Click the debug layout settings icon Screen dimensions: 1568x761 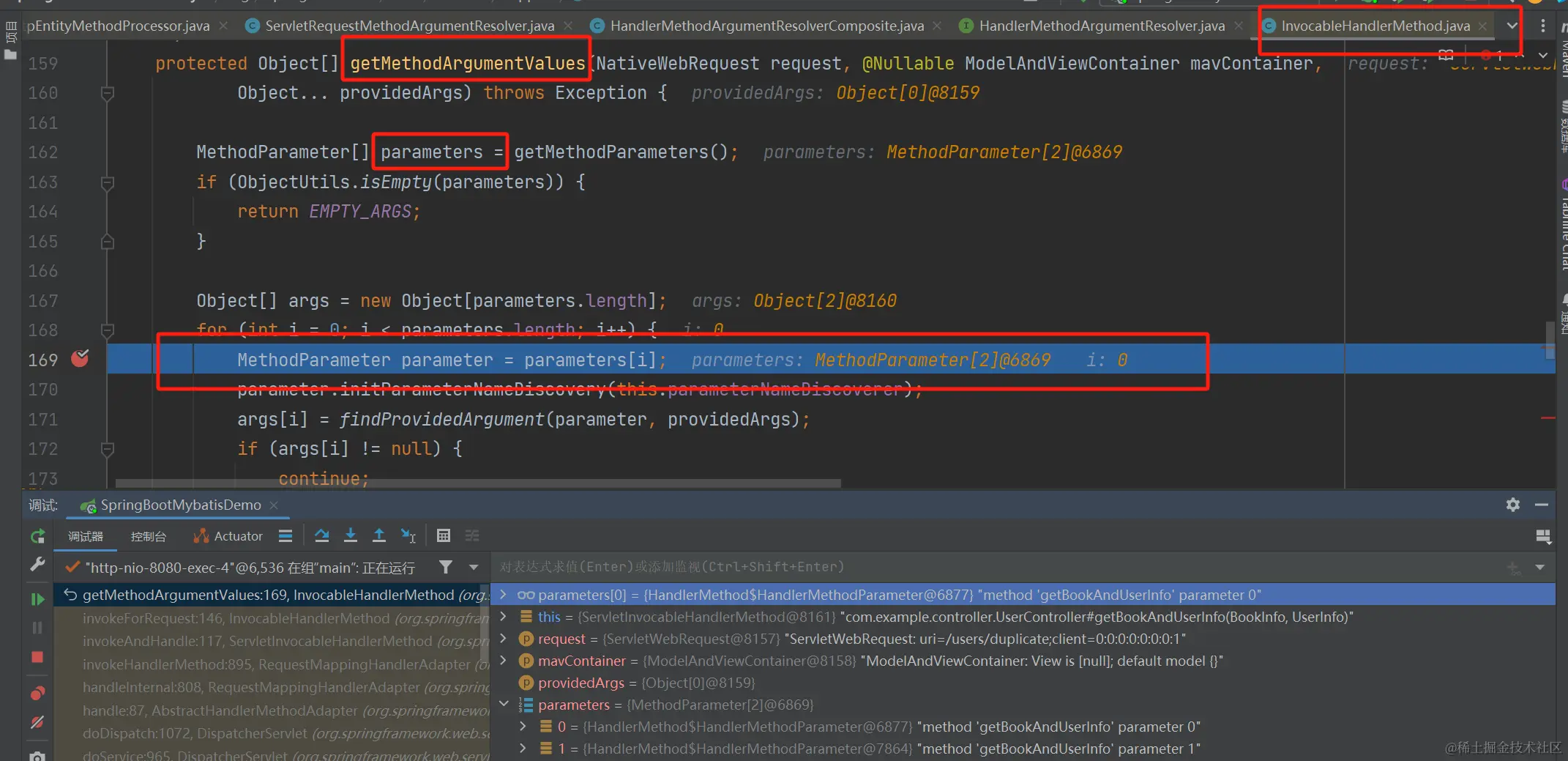(1543, 536)
